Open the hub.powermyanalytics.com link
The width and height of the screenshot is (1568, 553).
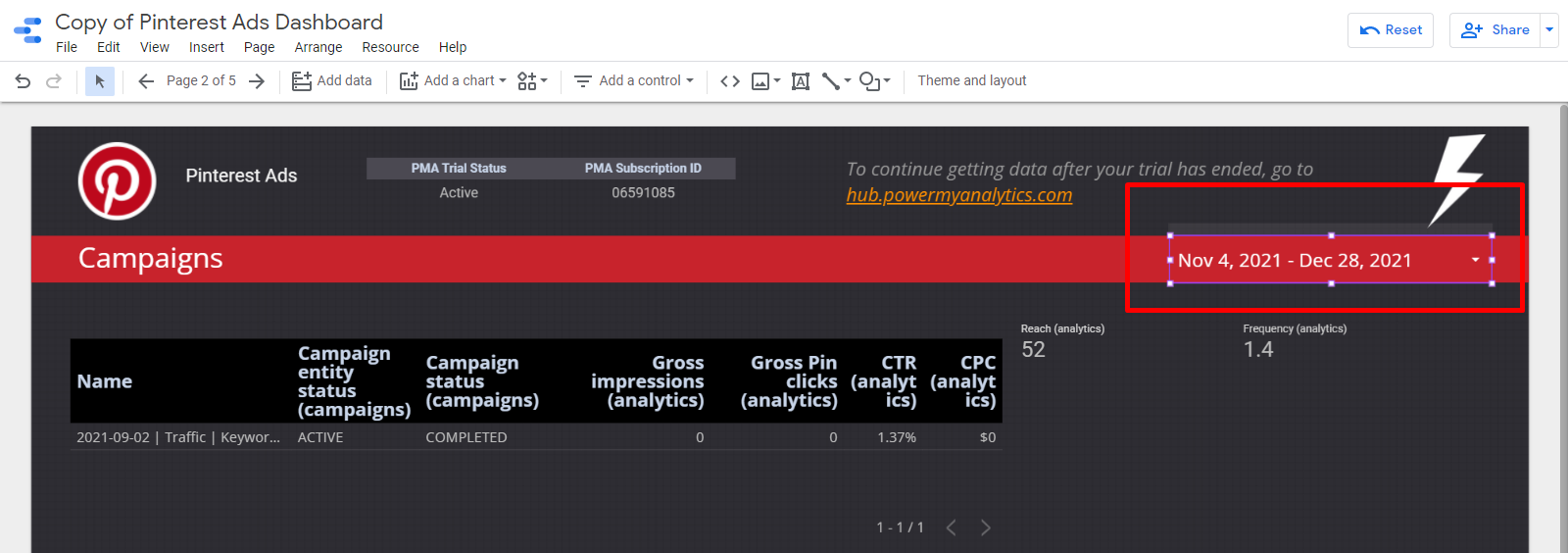[958, 195]
